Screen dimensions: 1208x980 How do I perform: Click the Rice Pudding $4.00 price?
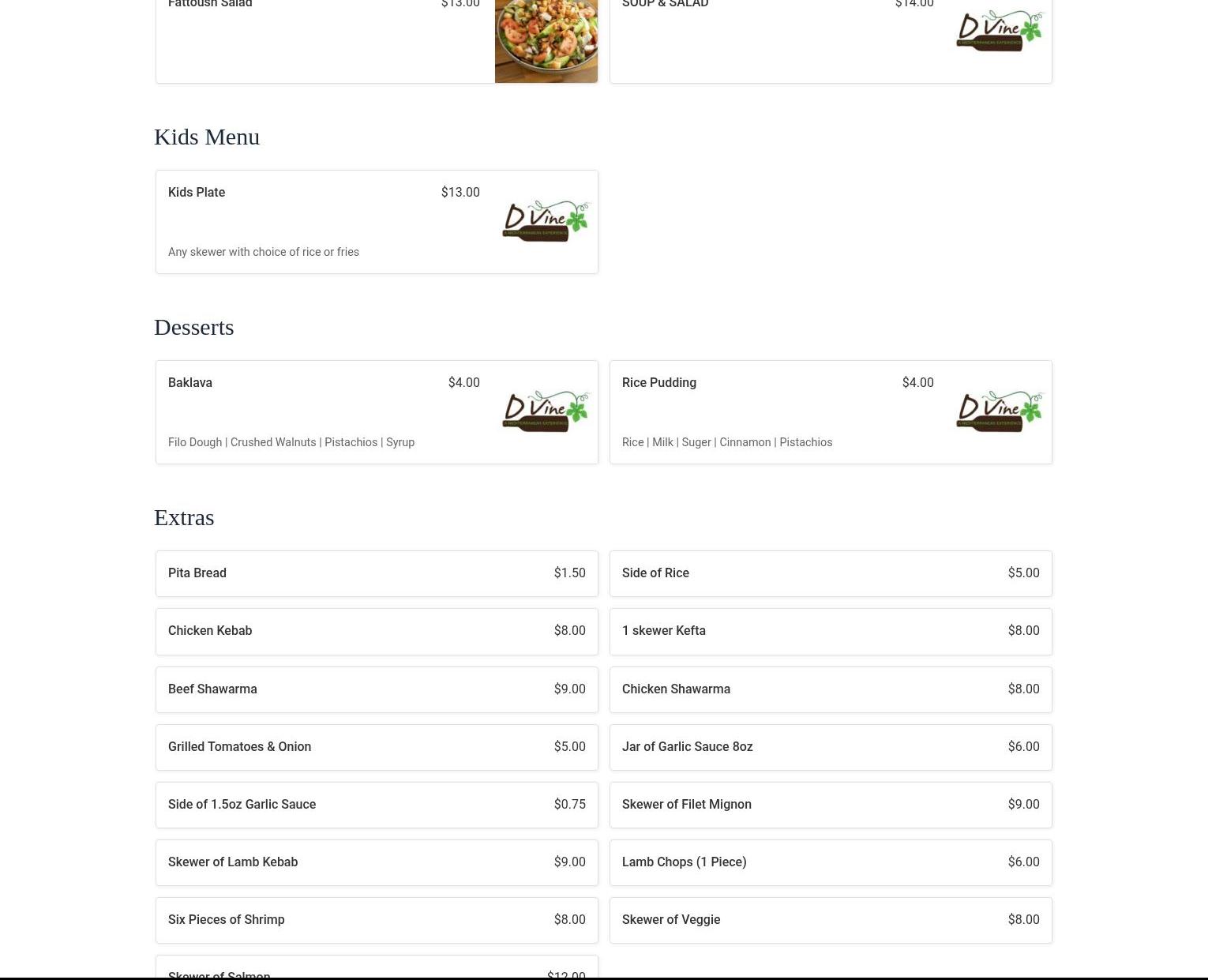coord(918,382)
